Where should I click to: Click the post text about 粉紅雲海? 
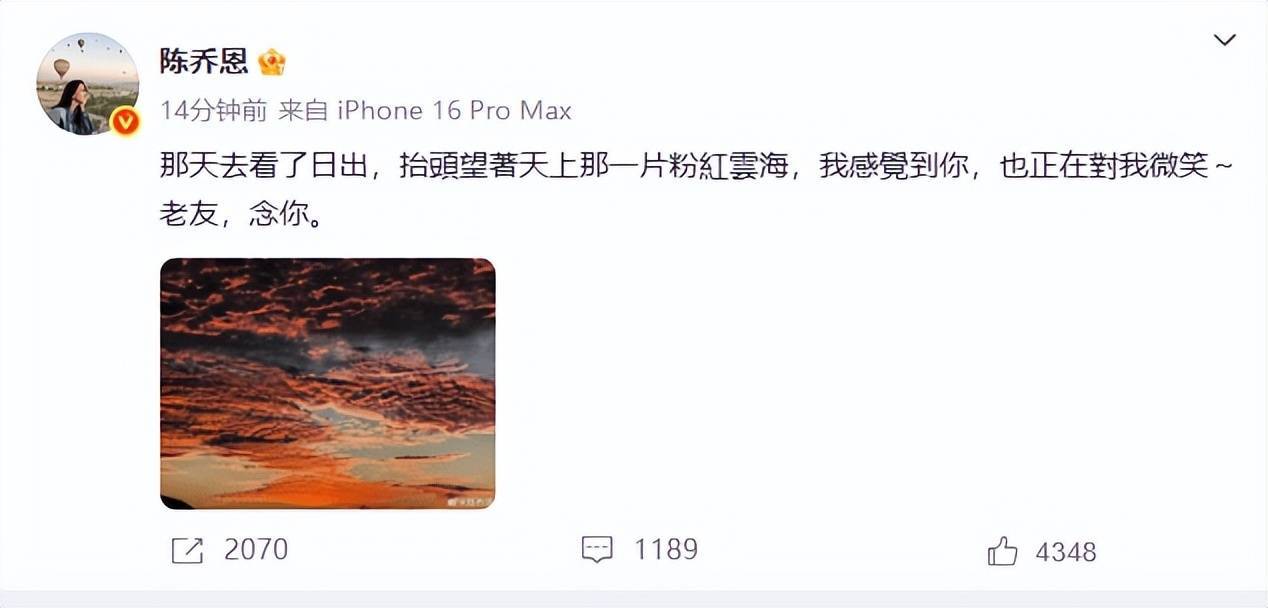click(699, 166)
